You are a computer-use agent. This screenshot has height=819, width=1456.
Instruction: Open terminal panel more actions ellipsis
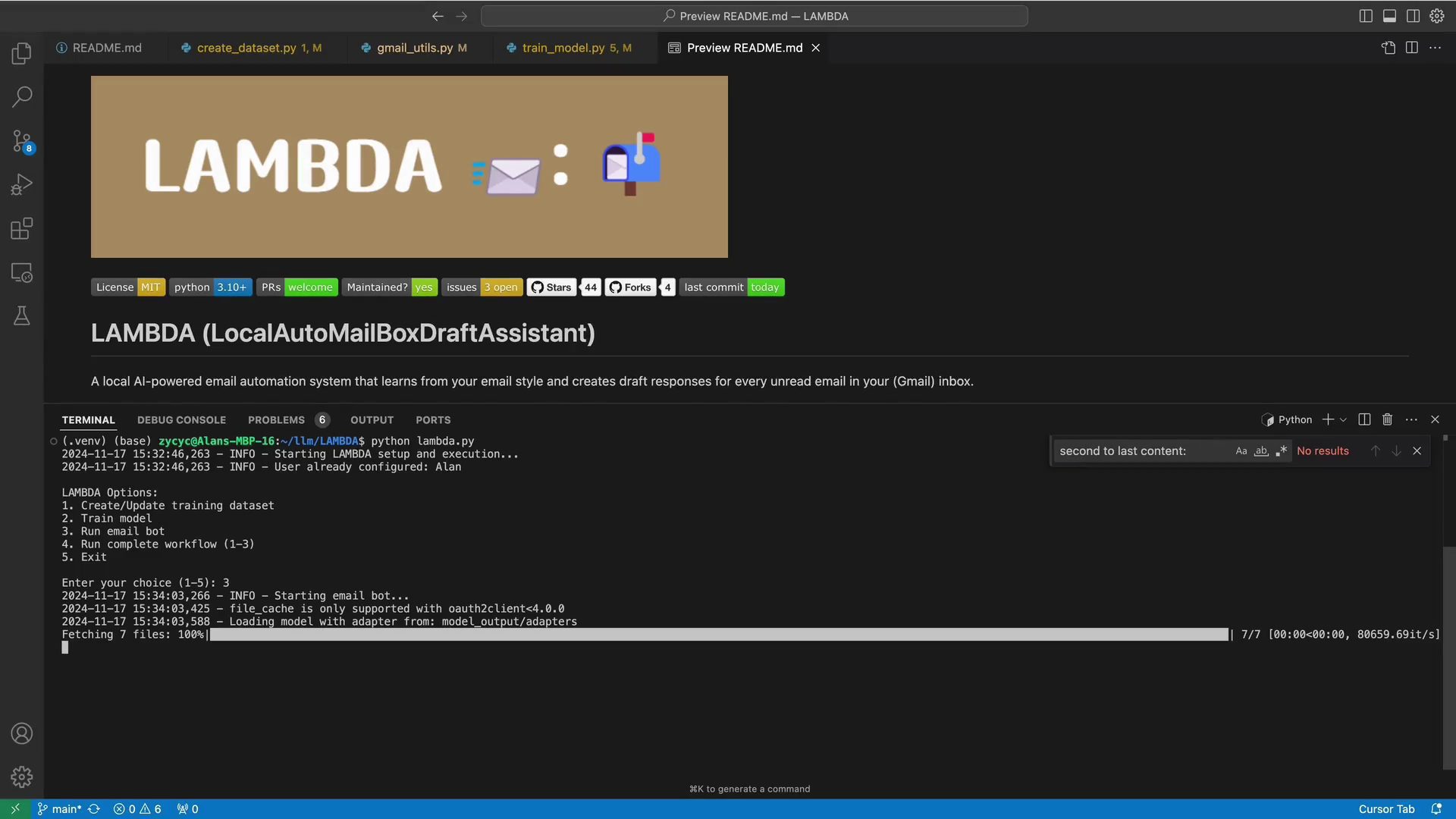pos(1411,420)
